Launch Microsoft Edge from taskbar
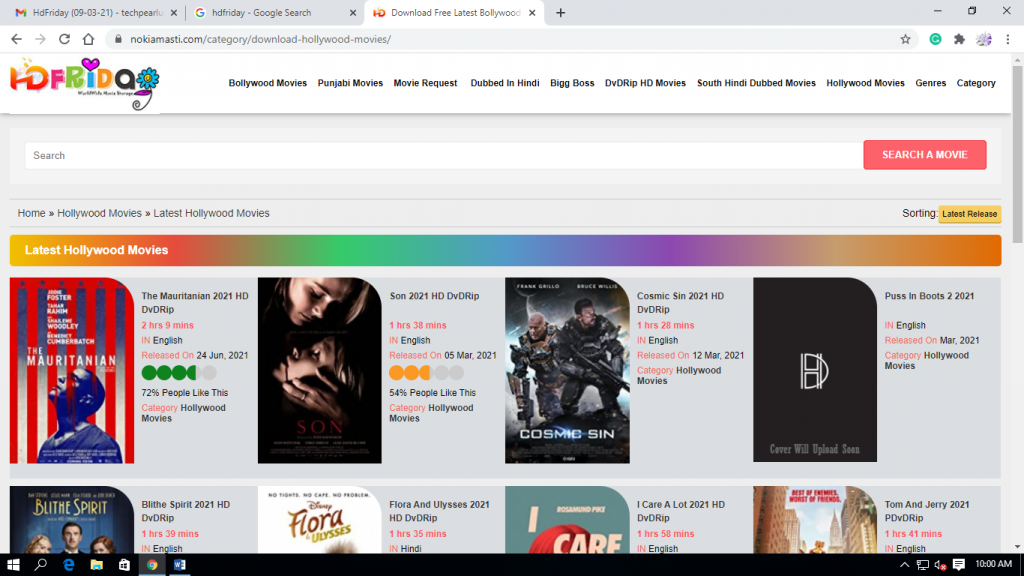The height and width of the screenshot is (576, 1024). tap(69, 564)
